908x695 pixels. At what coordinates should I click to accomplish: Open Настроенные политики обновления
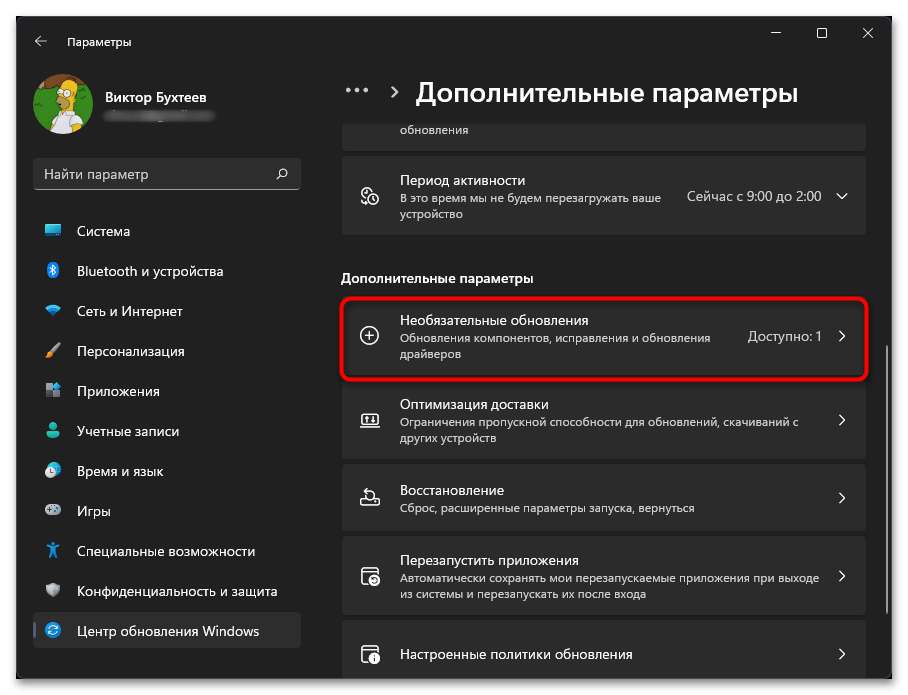tap(604, 650)
